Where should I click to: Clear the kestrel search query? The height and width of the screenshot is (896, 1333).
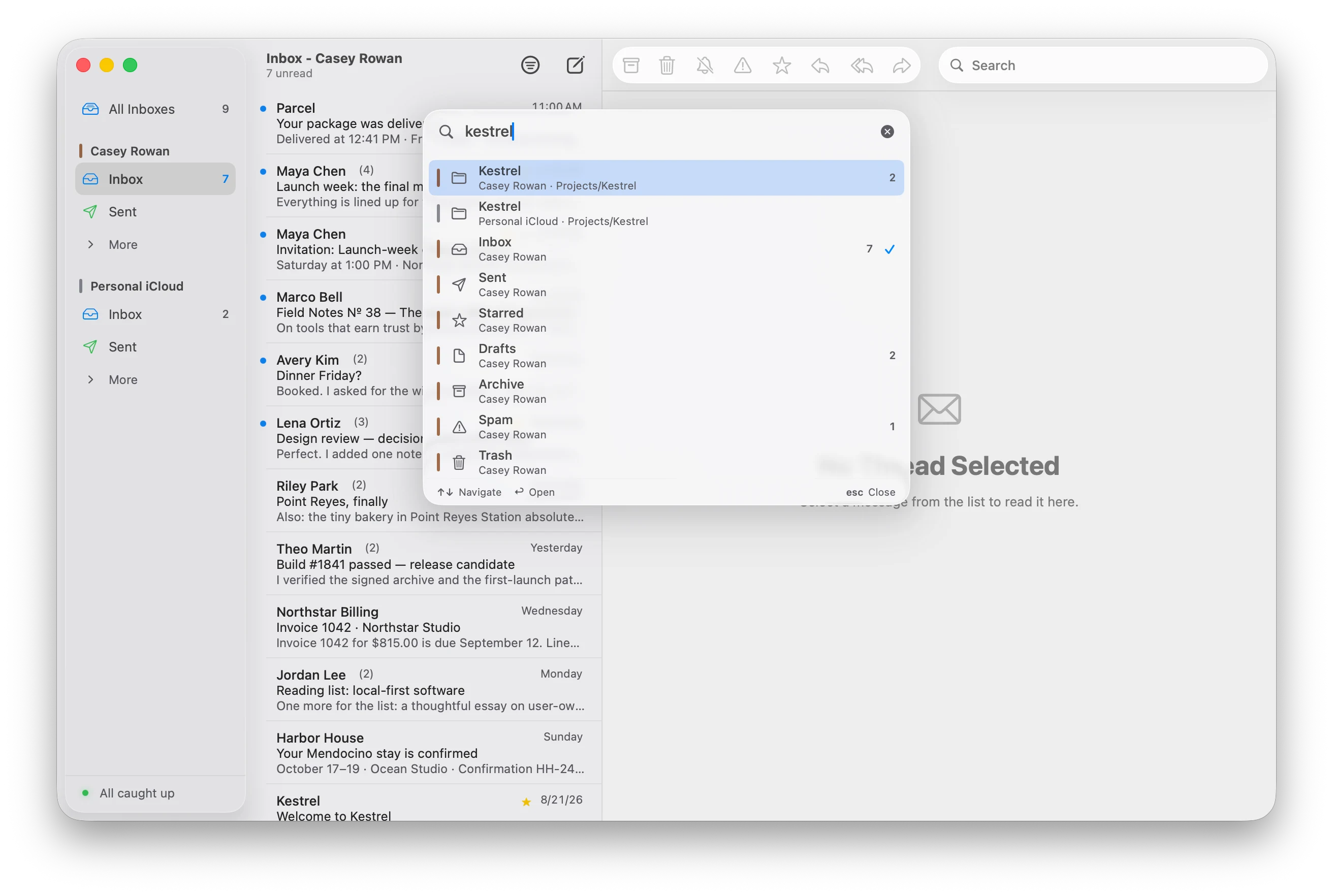click(887, 132)
